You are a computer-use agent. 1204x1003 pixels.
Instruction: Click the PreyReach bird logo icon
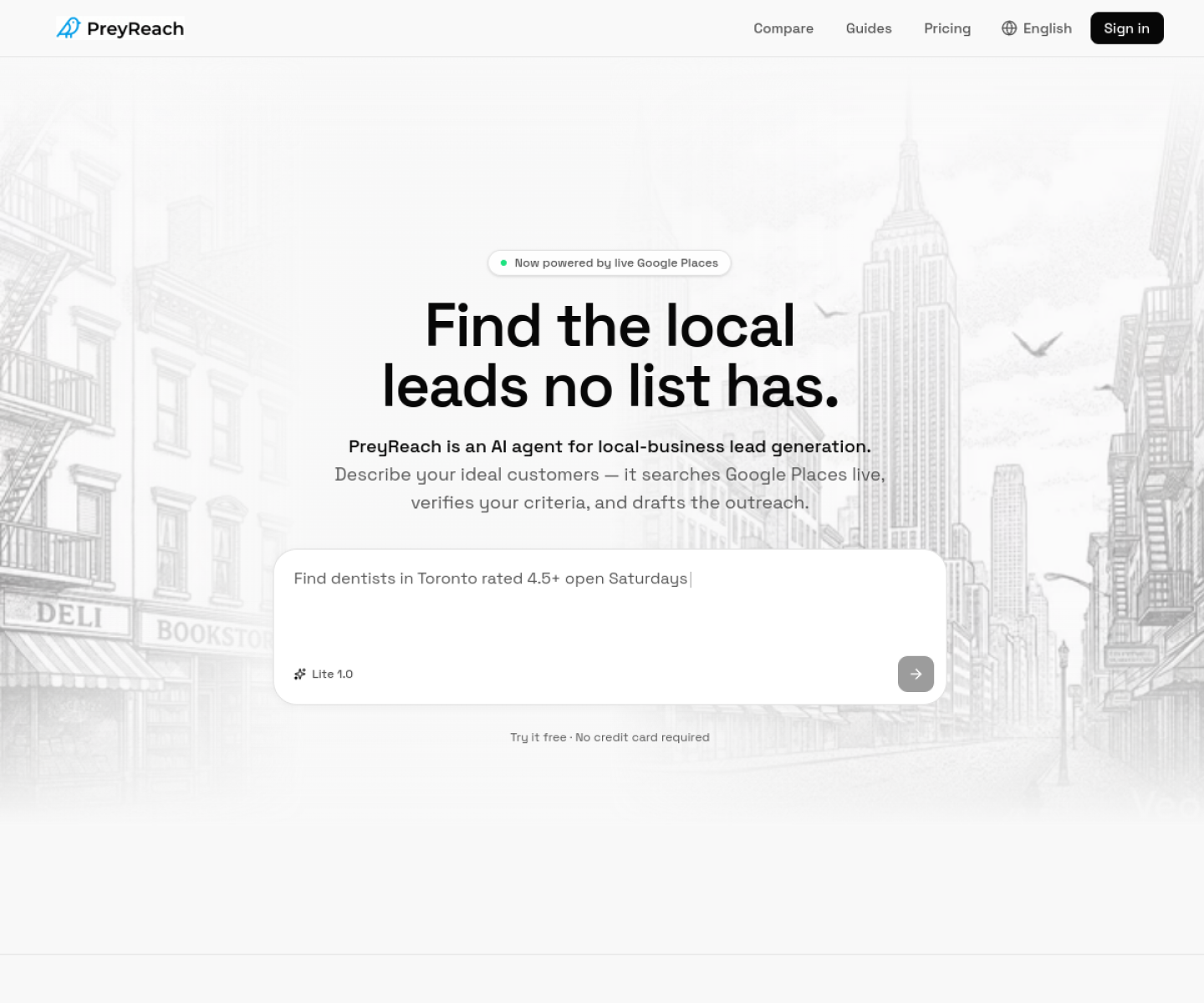point(69,28)
